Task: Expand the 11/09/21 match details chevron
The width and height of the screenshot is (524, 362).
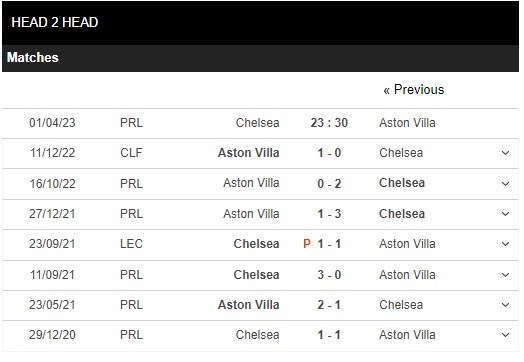Action: pyautogui.click(x=505, y=275)
